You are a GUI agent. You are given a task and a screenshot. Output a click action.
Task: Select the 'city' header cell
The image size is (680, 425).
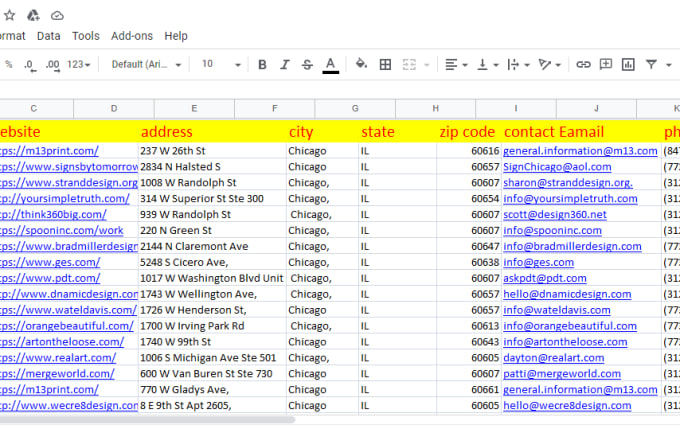322,132
